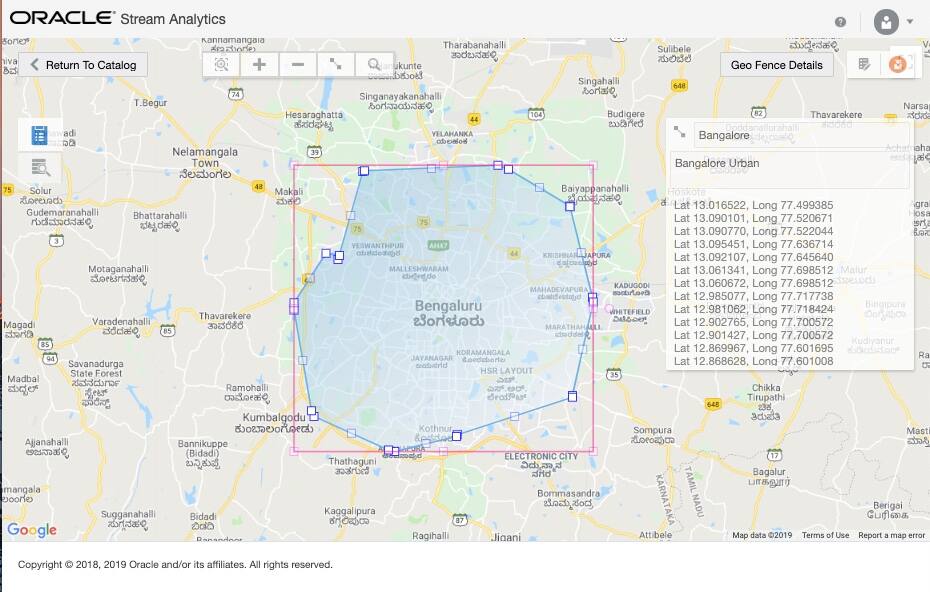Zoom out on the map
This screenshot has width=930, height=592.
point(297,64)
